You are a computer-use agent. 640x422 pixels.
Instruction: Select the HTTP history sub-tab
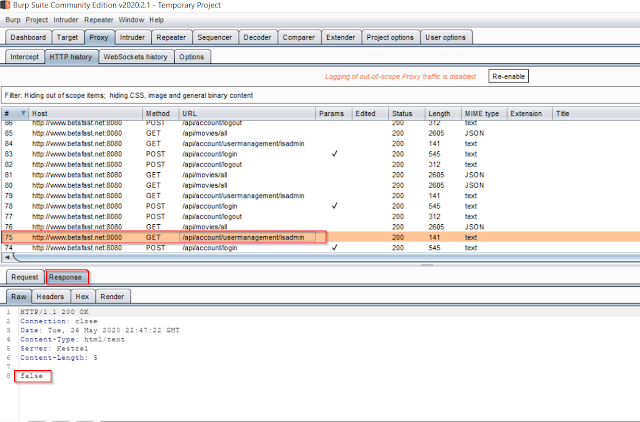[71, 57]
